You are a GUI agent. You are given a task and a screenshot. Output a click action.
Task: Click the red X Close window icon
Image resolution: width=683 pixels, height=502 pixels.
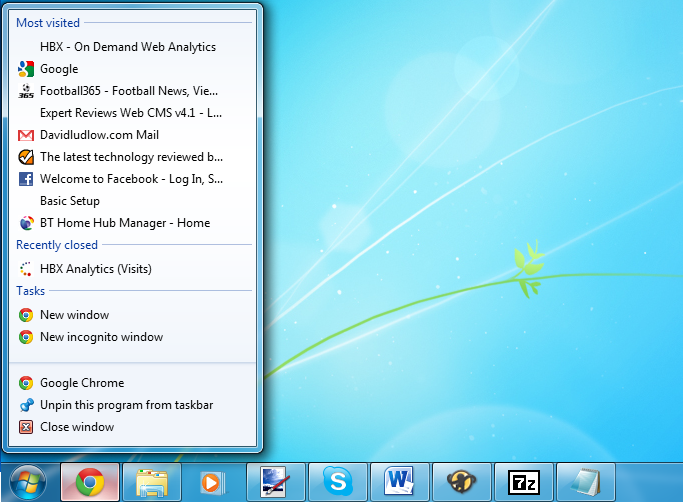pyautogui.click(x=26, y=427)
